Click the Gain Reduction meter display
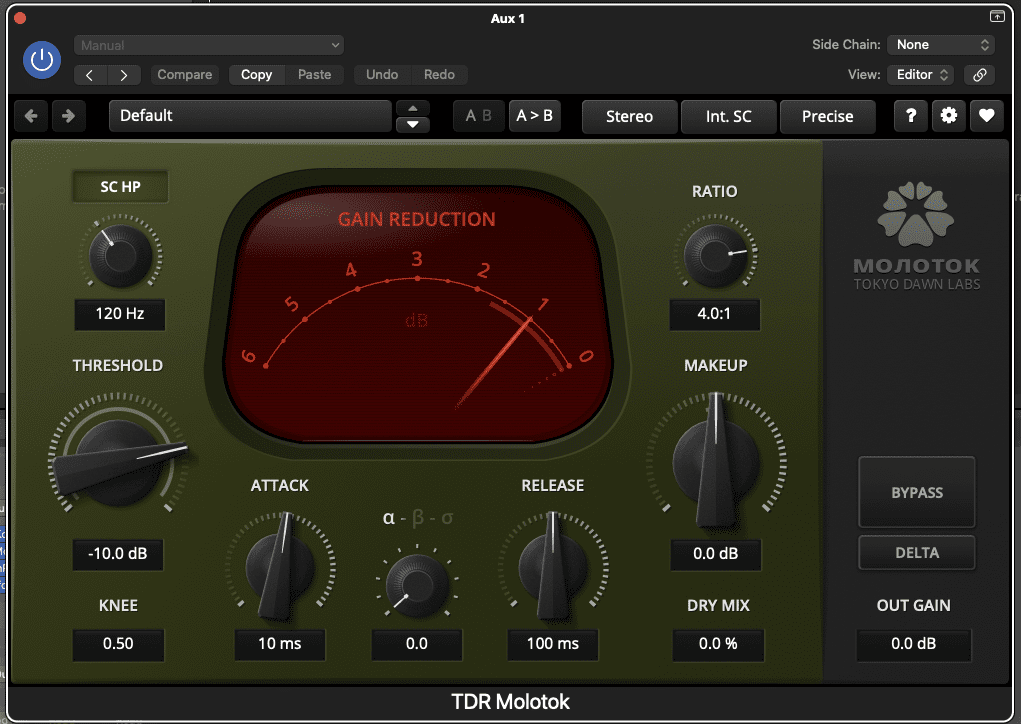This screenshot has width=1021, height=724. click(417, 314)
